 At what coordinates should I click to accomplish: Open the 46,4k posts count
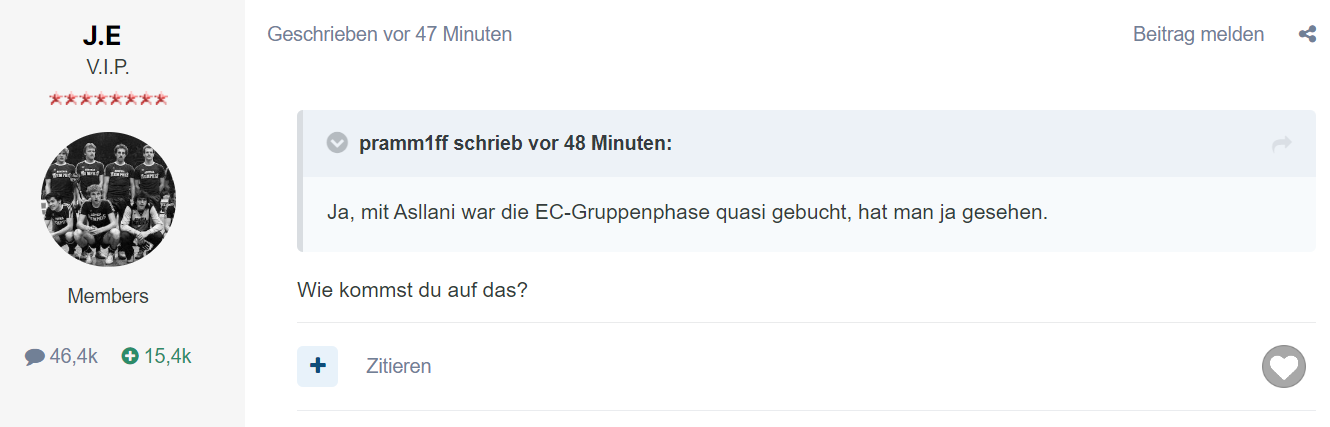(x=73, y=356)
